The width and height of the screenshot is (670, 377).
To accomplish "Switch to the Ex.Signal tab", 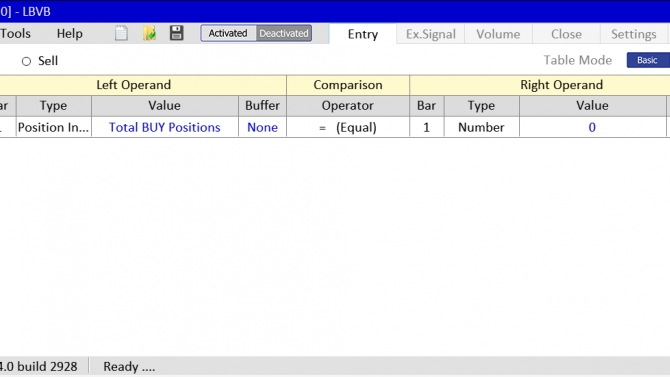I will [431, 34].
